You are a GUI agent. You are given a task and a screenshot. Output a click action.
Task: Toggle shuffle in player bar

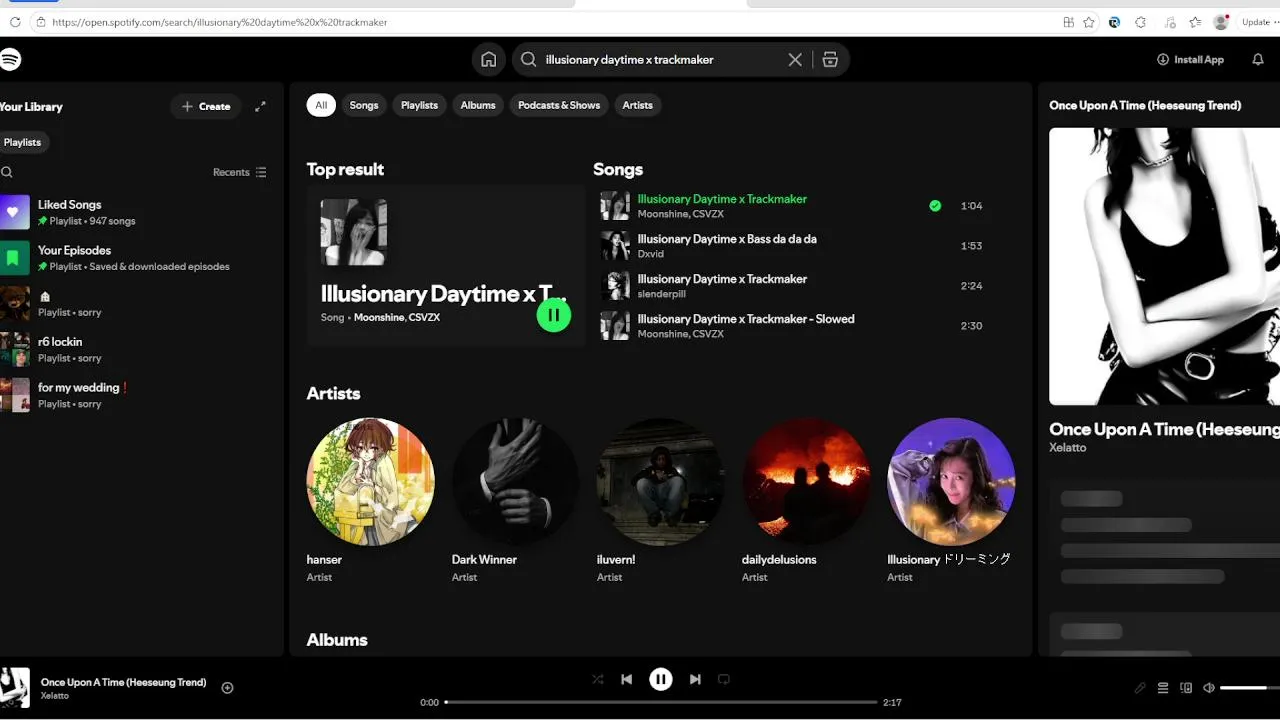click(x=597, y=679)
